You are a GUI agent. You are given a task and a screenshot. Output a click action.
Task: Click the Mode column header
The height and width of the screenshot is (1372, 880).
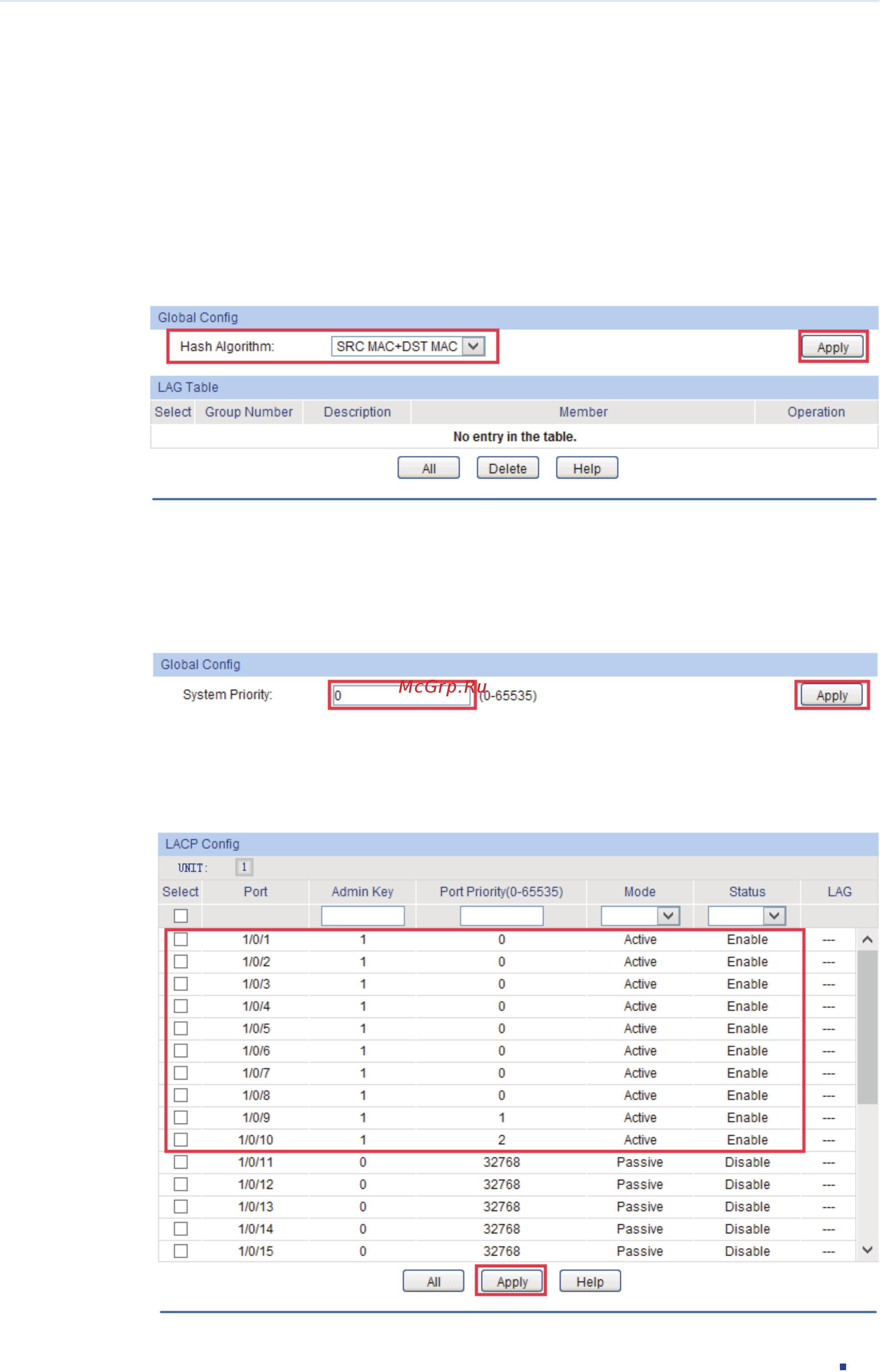639,892
